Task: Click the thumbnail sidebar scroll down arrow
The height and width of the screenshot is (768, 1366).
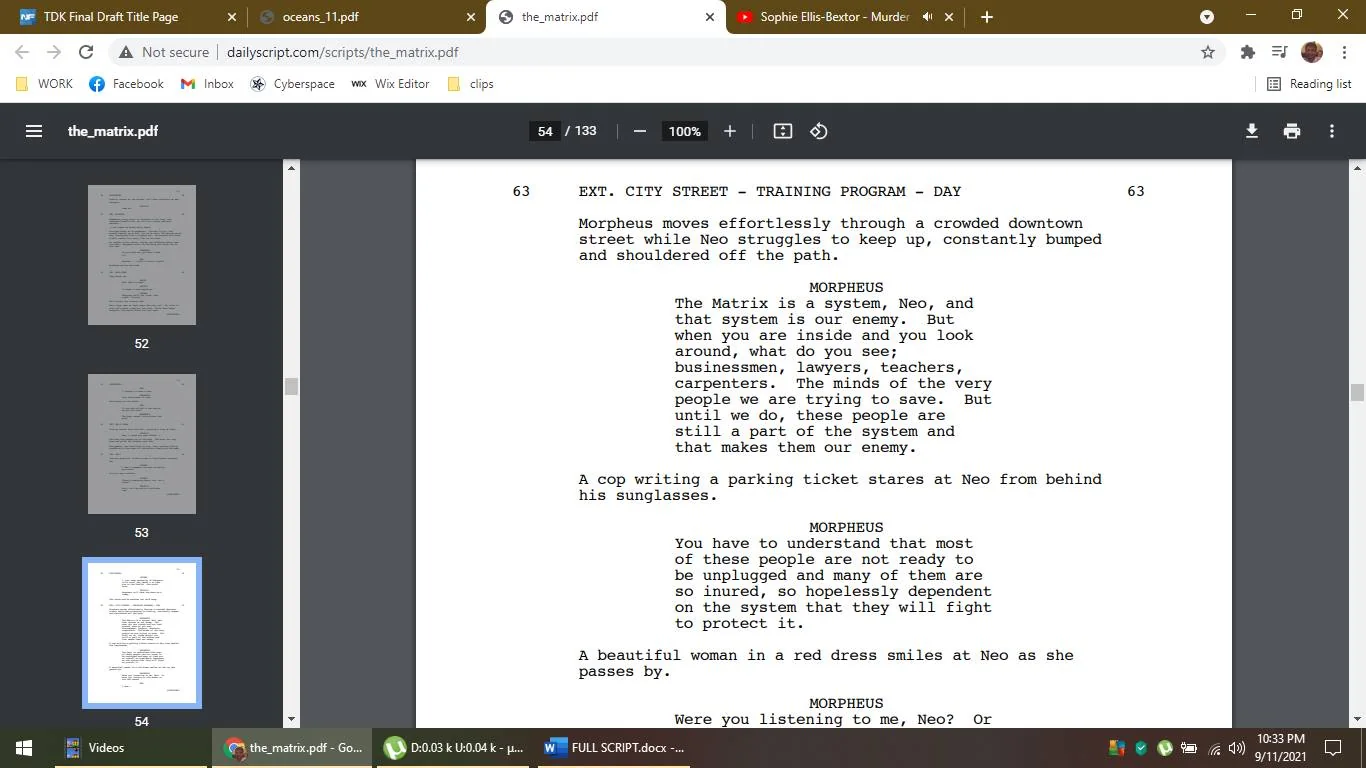Action: tap(291, 719)
